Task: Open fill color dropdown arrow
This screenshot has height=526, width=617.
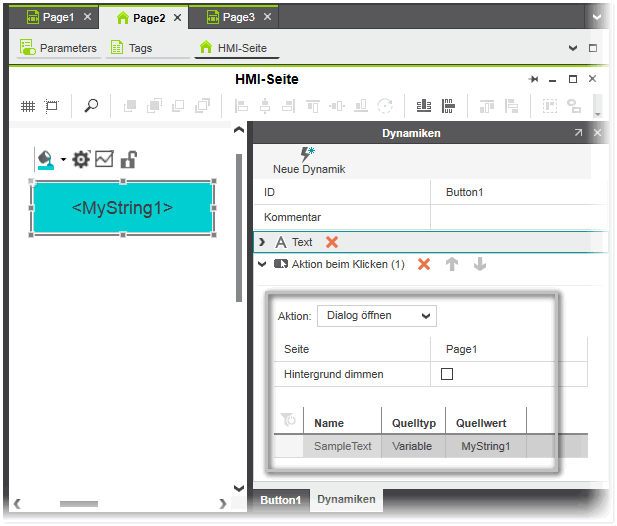Action: 62,160
